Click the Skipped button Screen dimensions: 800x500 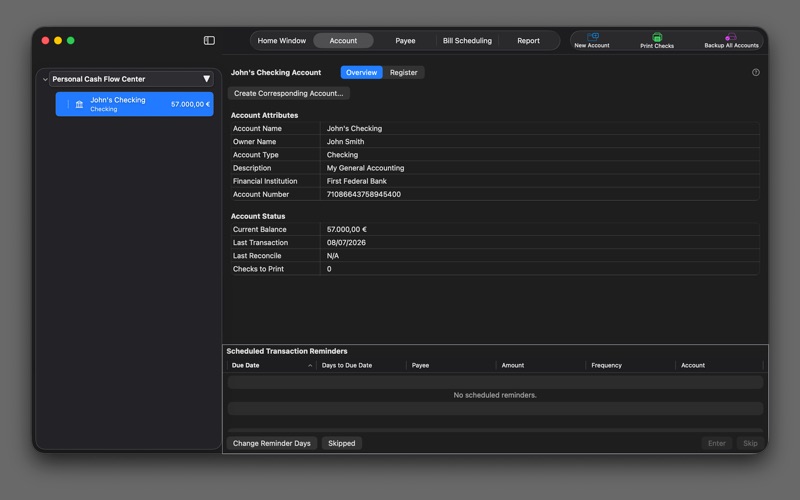341,443
